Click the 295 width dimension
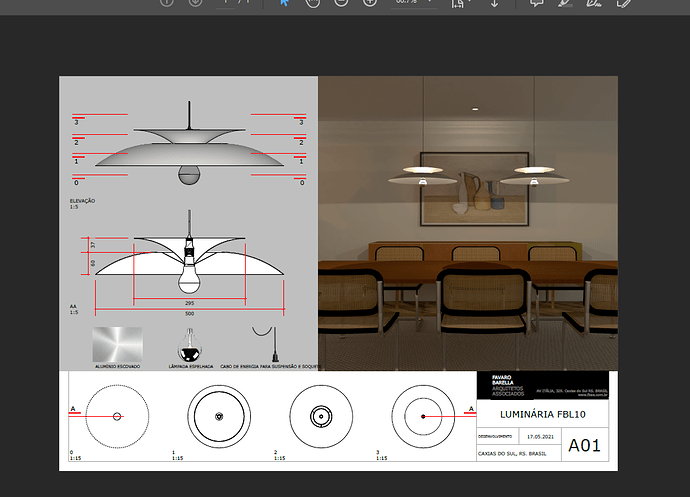This screenshot has height=497, width=690. (x=189, y=303)
